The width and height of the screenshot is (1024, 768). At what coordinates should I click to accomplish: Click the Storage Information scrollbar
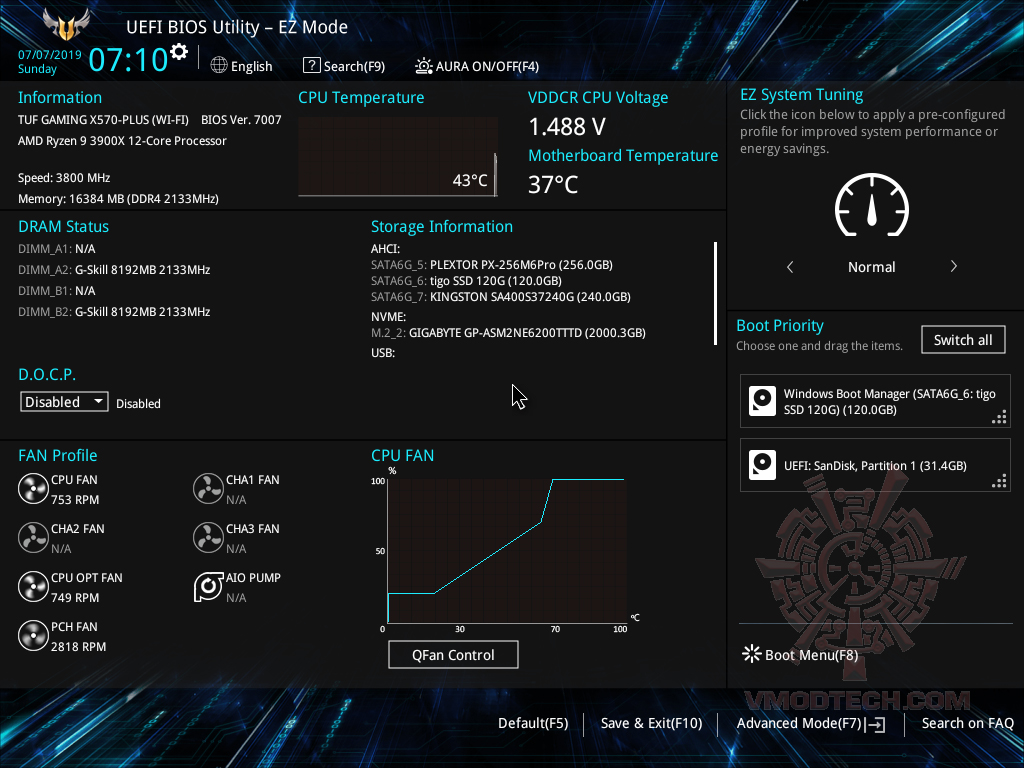[x=716, y=293]
